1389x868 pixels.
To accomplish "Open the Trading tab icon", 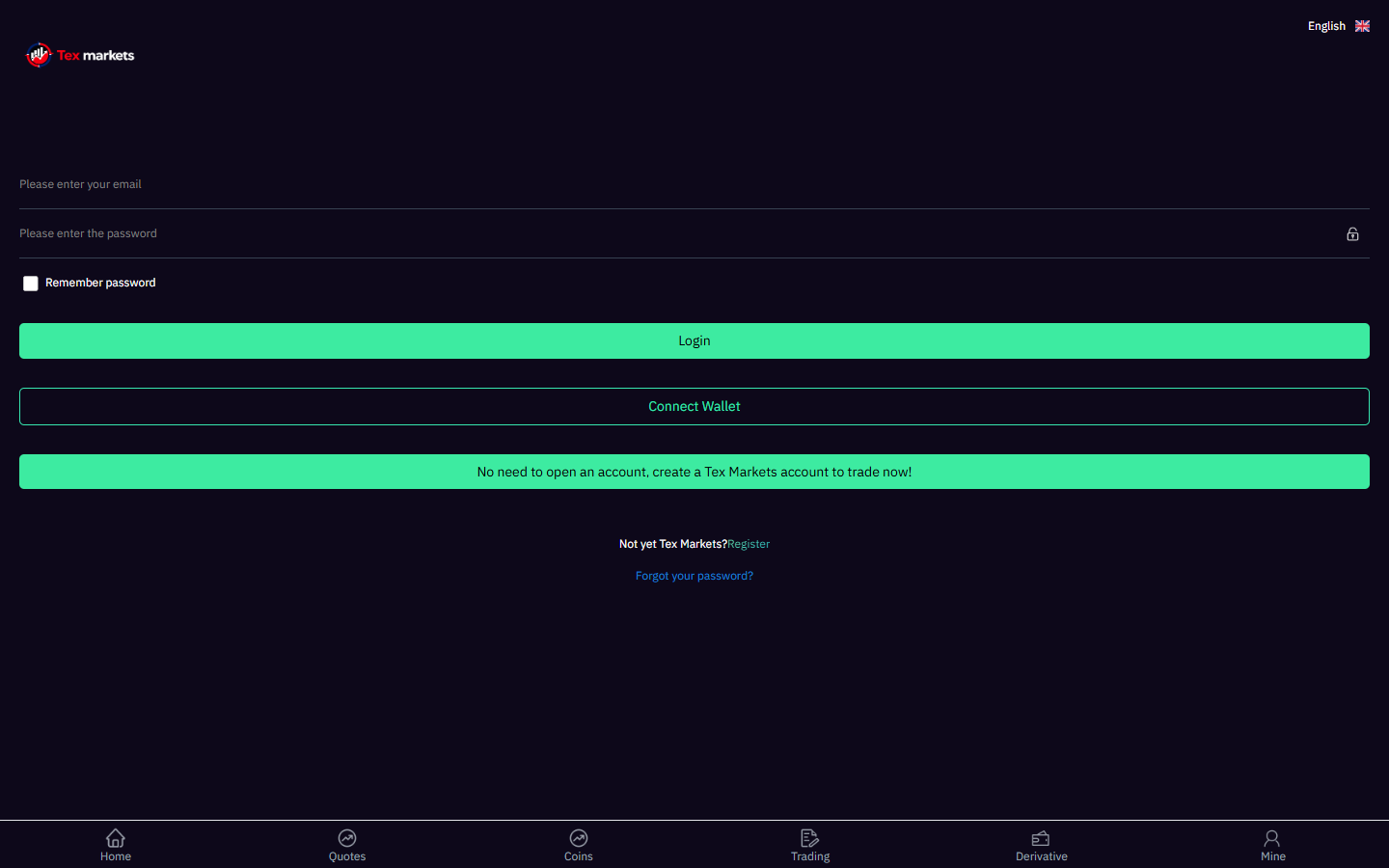I will tap(810, 837).
